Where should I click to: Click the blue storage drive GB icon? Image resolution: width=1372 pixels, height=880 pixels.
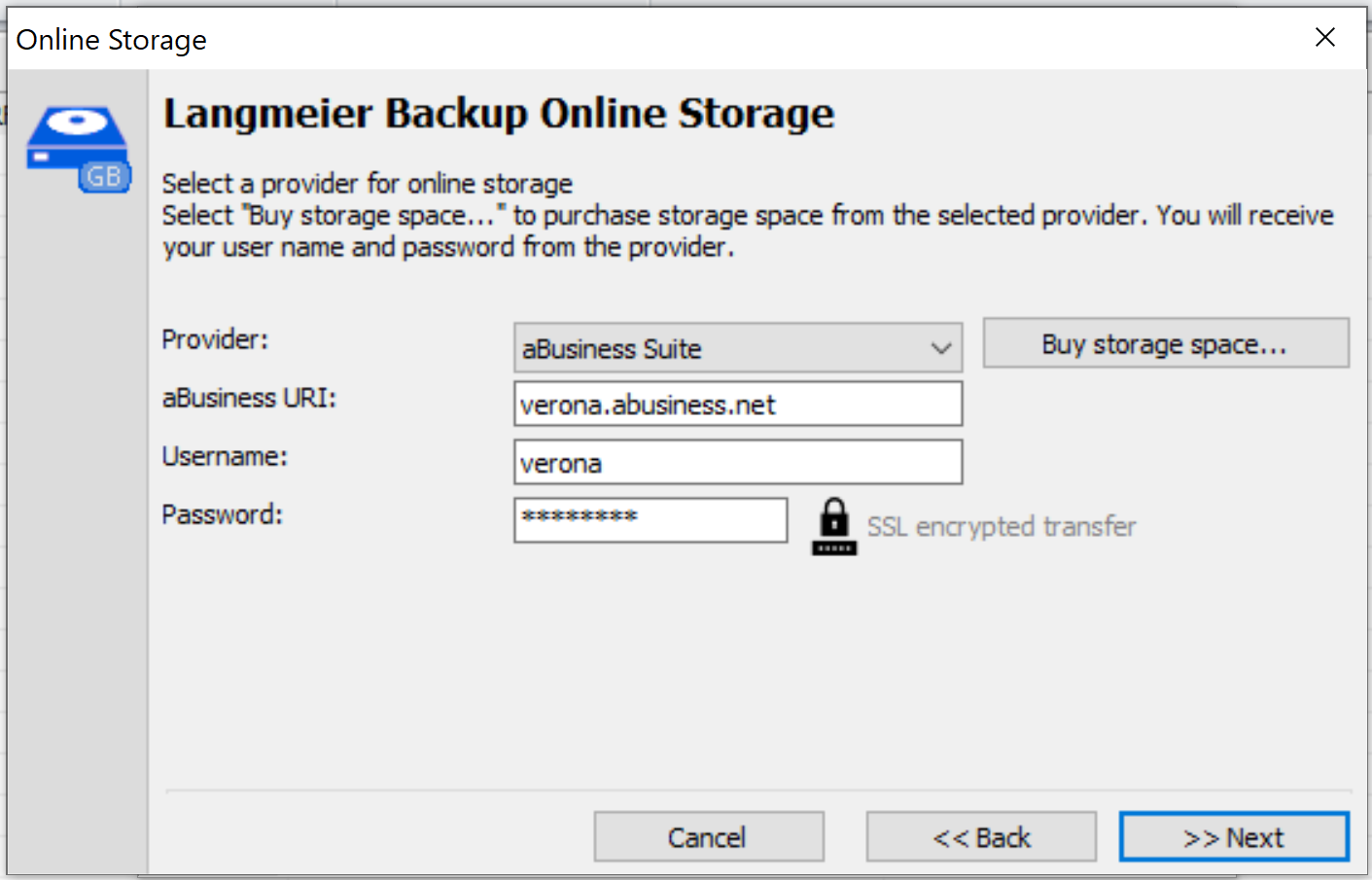[79, 149]
